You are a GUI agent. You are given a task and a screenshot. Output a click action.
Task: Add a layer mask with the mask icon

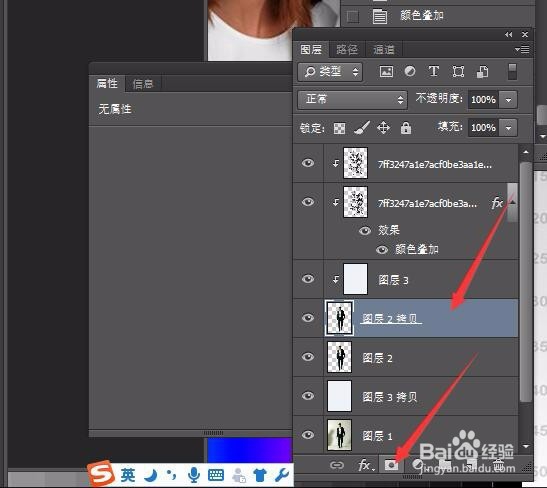click(x=391, y=465)
